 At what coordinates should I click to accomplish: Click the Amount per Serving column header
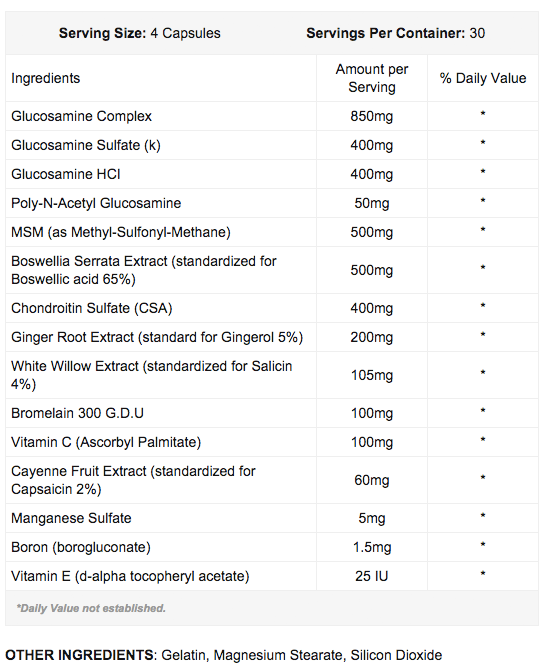pyautogui.click(x=371, y=78)
